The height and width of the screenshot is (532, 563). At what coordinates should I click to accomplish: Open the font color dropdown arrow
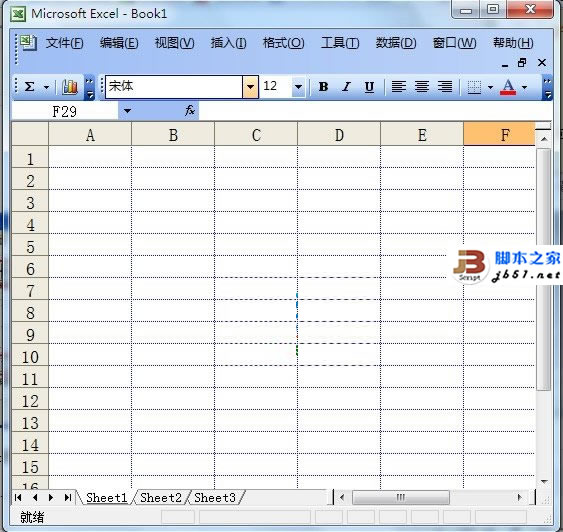[x=525, y=87]
